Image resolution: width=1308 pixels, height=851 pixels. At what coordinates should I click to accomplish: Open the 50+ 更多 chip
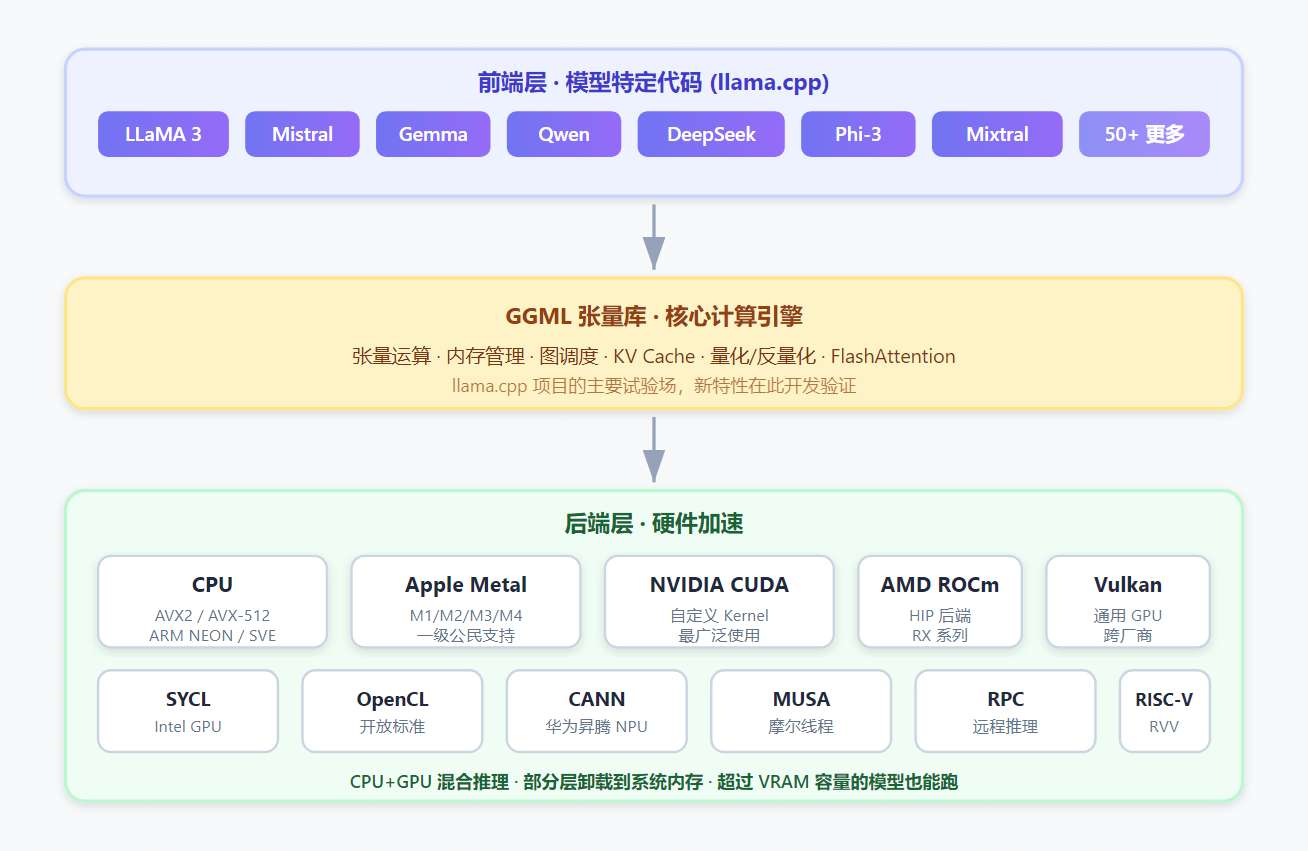pyautogui.click(x=1144, y=134)
